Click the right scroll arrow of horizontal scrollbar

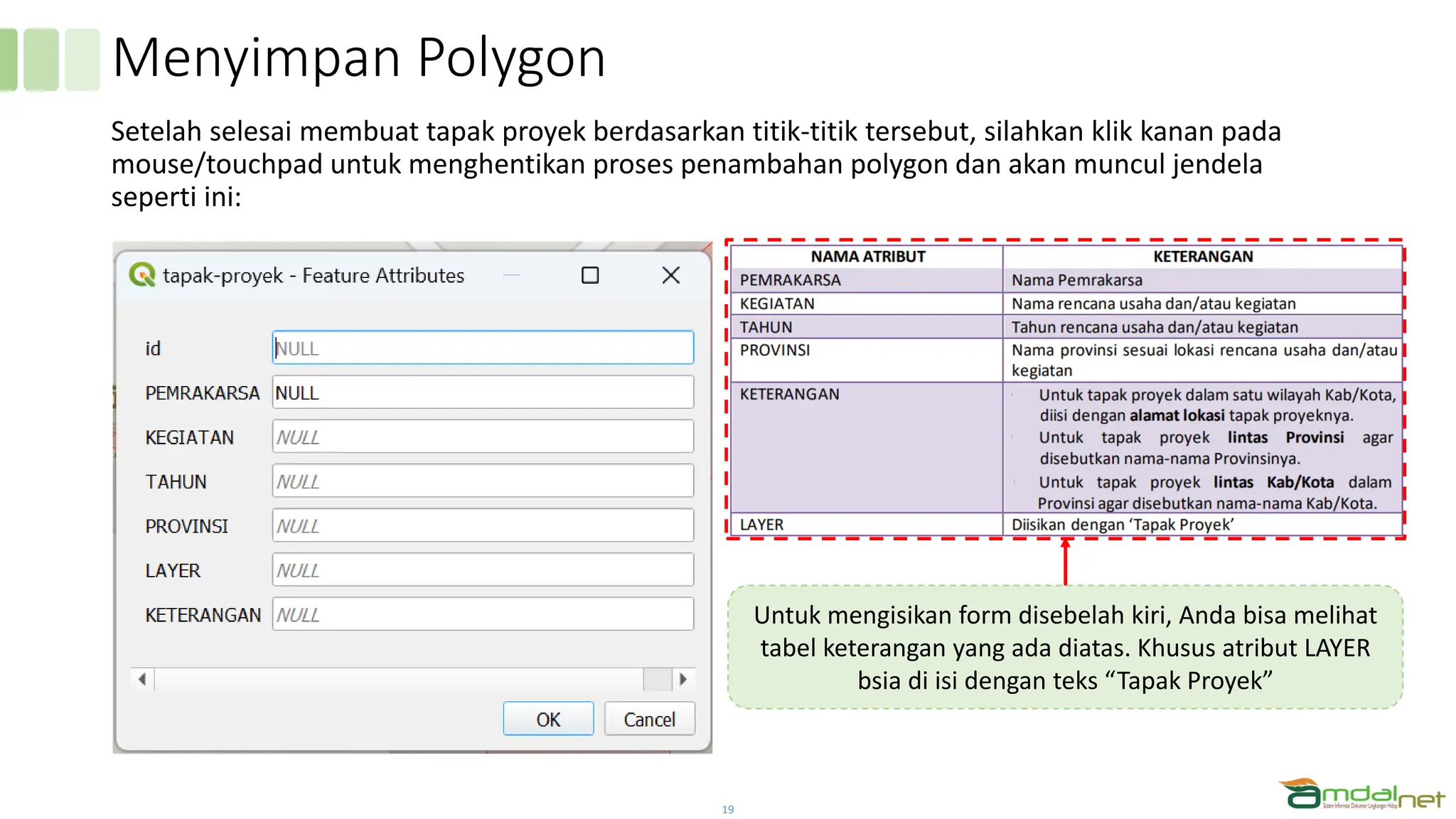[683, 679]
